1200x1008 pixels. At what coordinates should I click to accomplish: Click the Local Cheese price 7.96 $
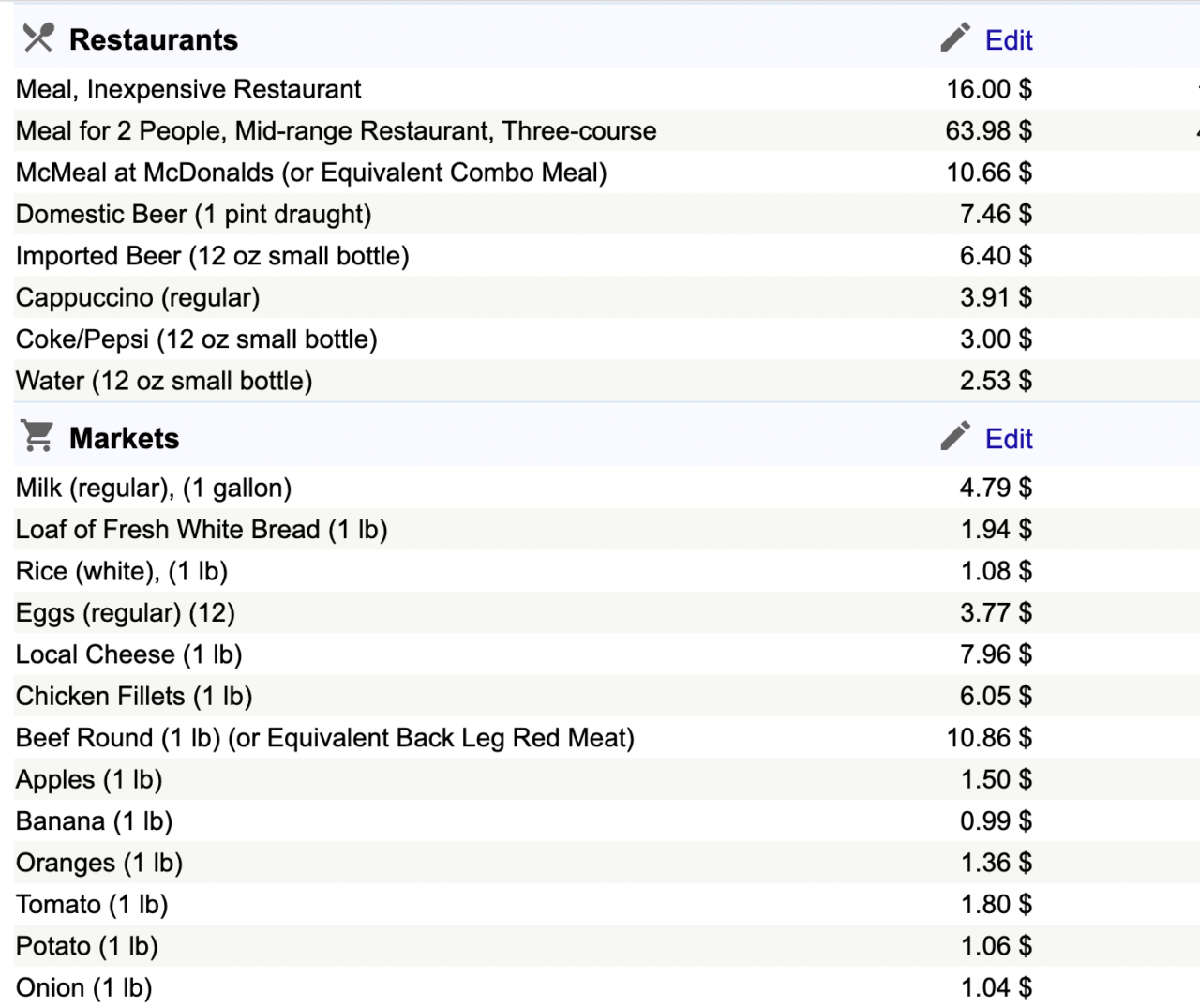(996, 654)
